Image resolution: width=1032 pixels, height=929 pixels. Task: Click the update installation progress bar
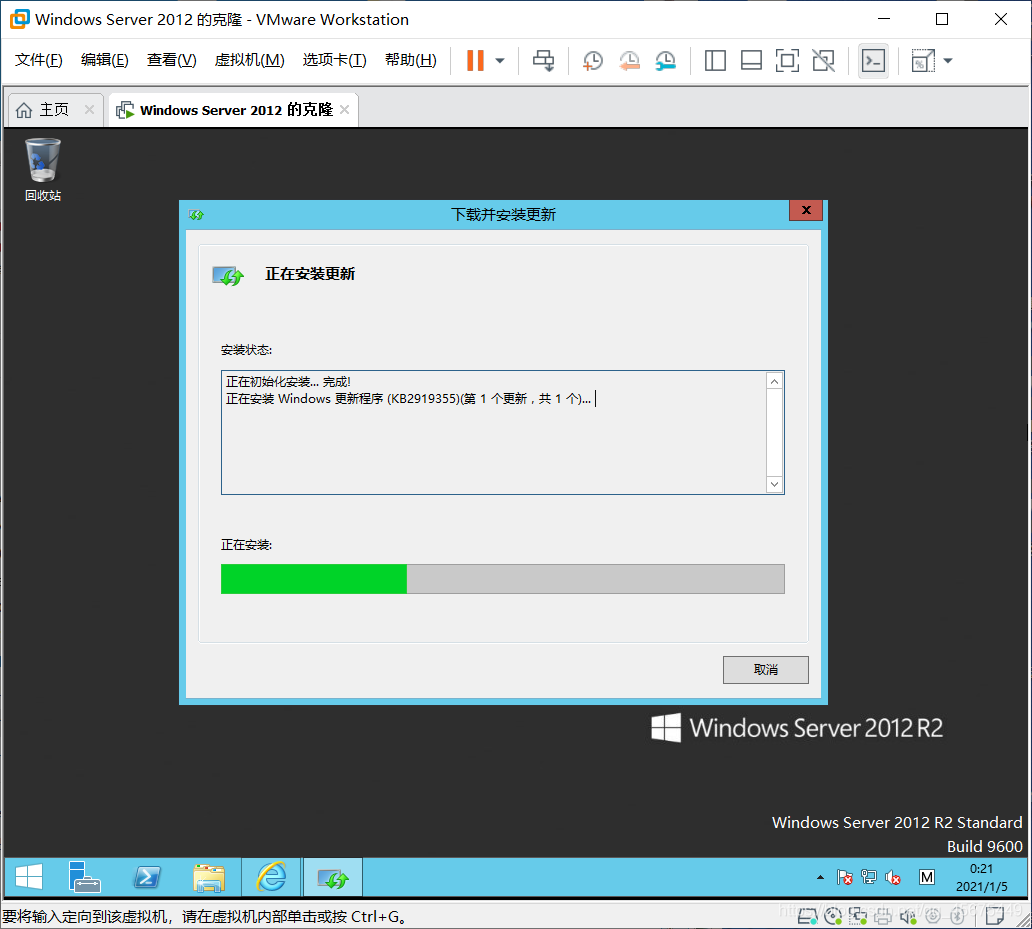[502, 578]
